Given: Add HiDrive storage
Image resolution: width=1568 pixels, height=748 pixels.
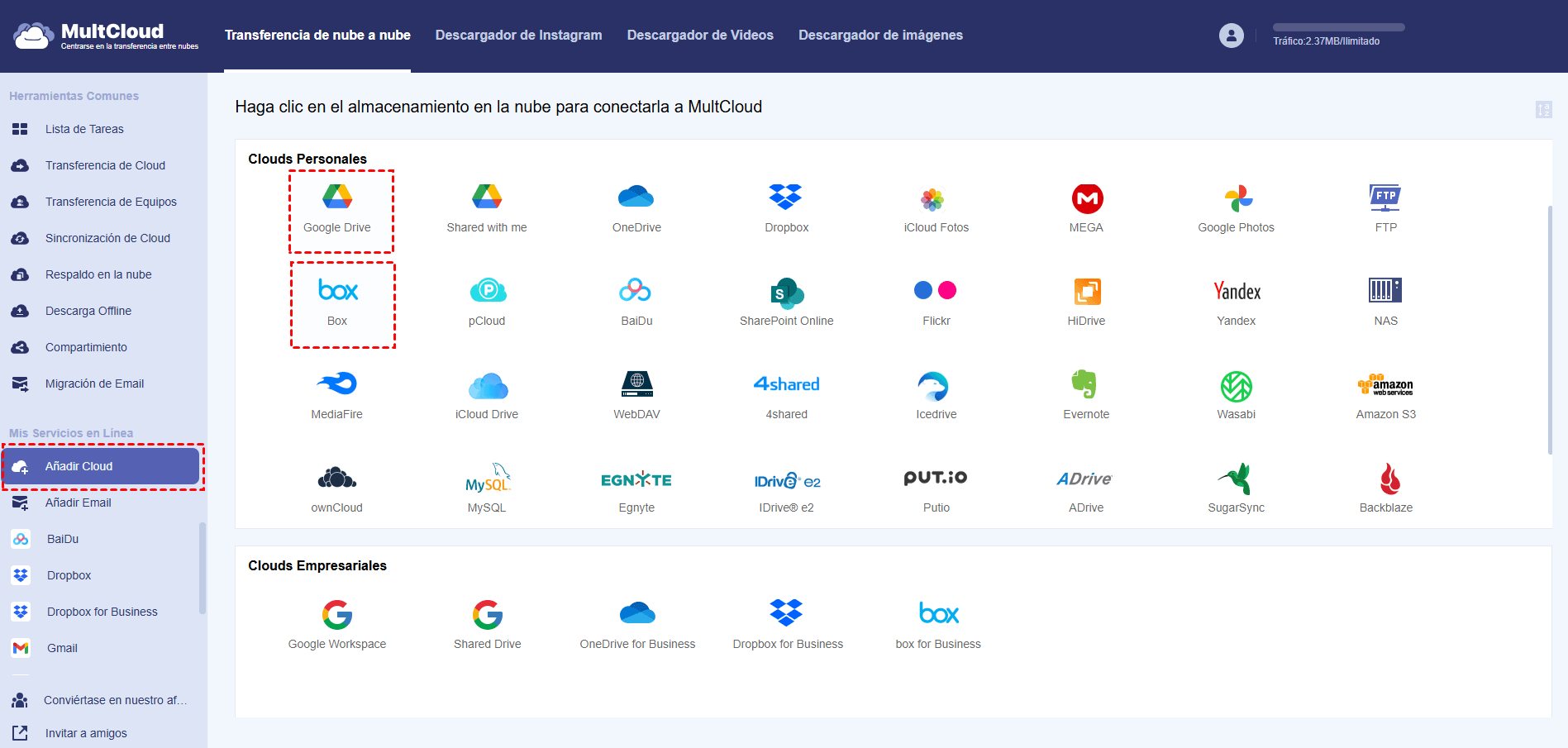Looking at the screenshot, I should pyautogui.click(x=1086, y=303).
